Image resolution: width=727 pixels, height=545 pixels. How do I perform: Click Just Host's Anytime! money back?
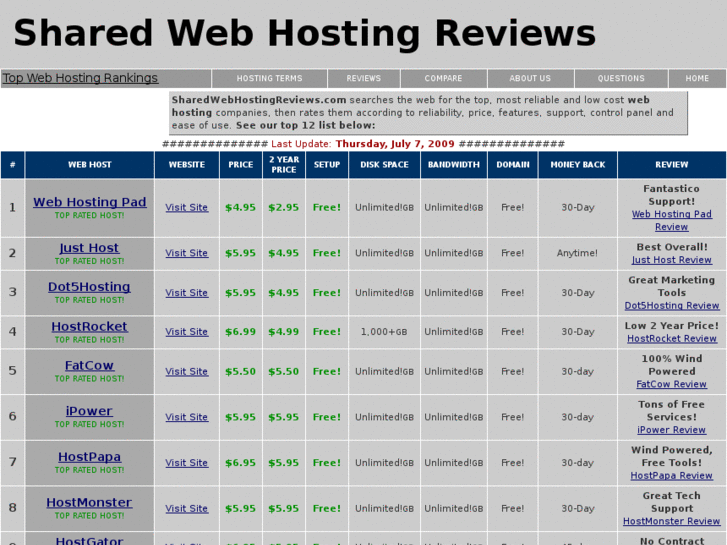[577, 253]
